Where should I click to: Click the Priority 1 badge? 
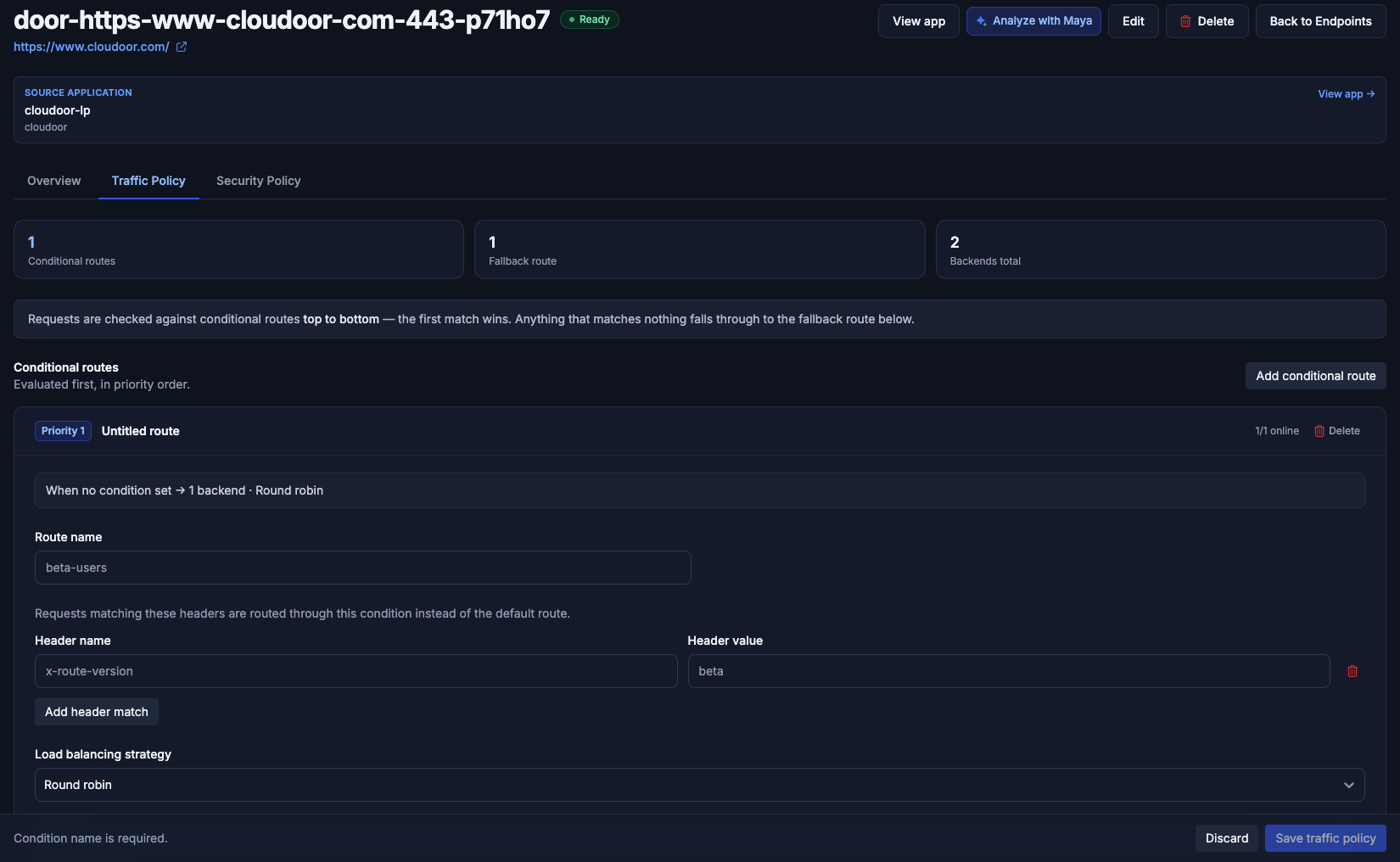coord(63,431)
